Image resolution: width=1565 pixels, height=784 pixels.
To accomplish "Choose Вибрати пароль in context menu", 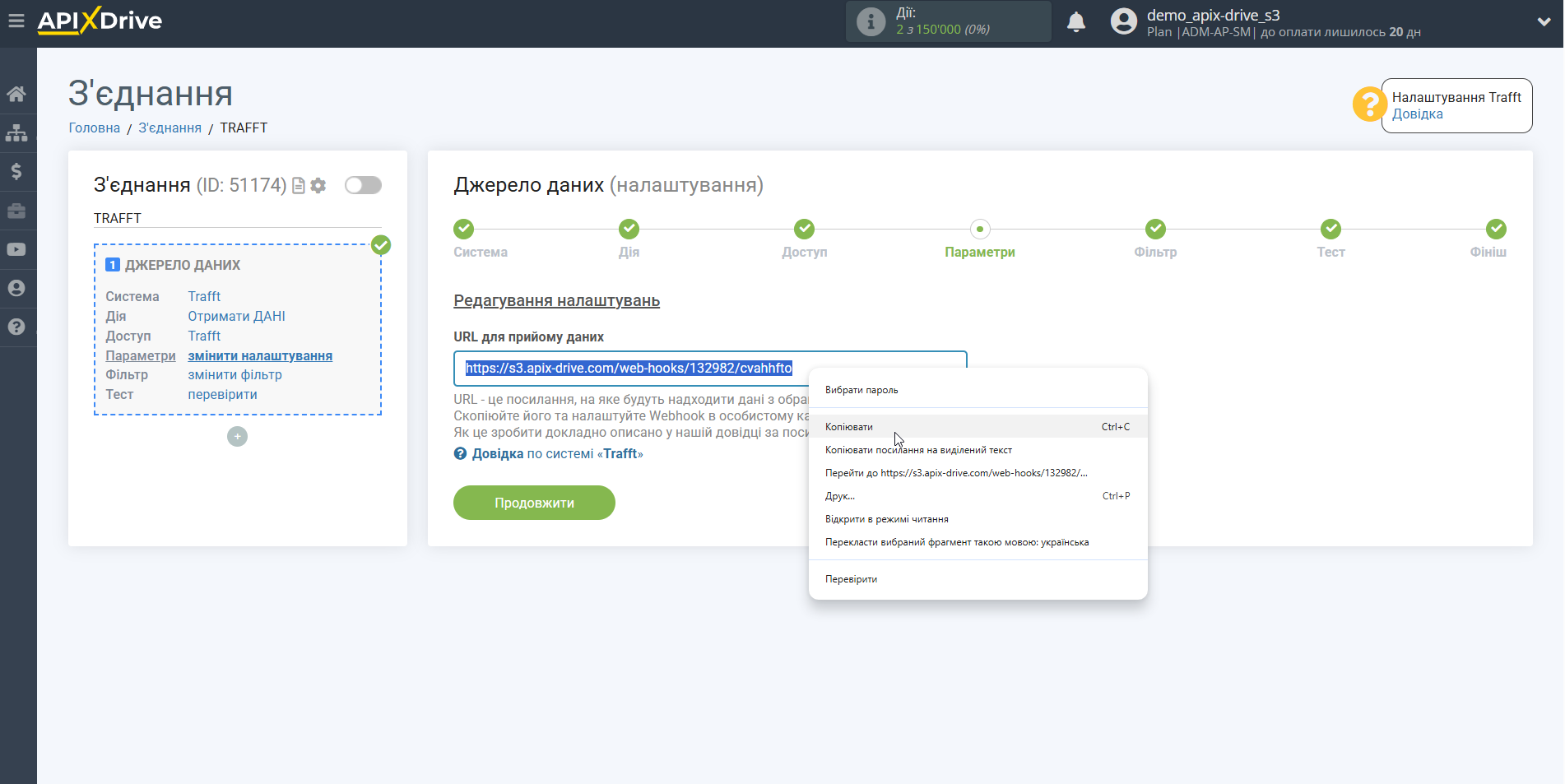I will [x=978, y=390].
